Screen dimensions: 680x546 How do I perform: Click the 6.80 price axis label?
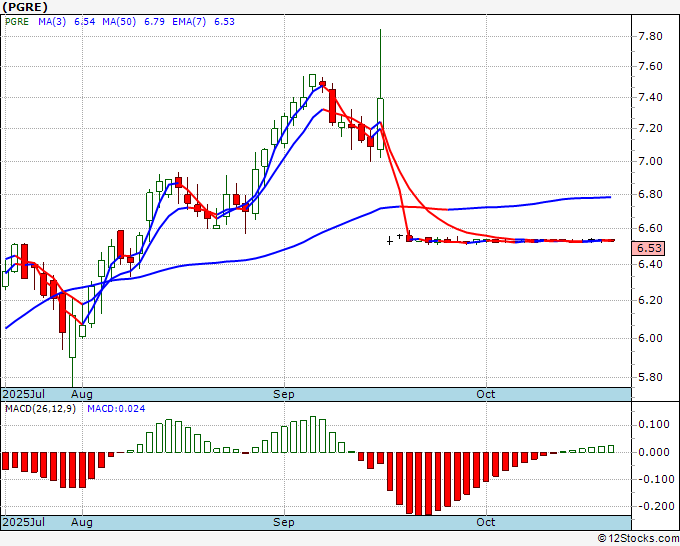(x=651, y=194)
